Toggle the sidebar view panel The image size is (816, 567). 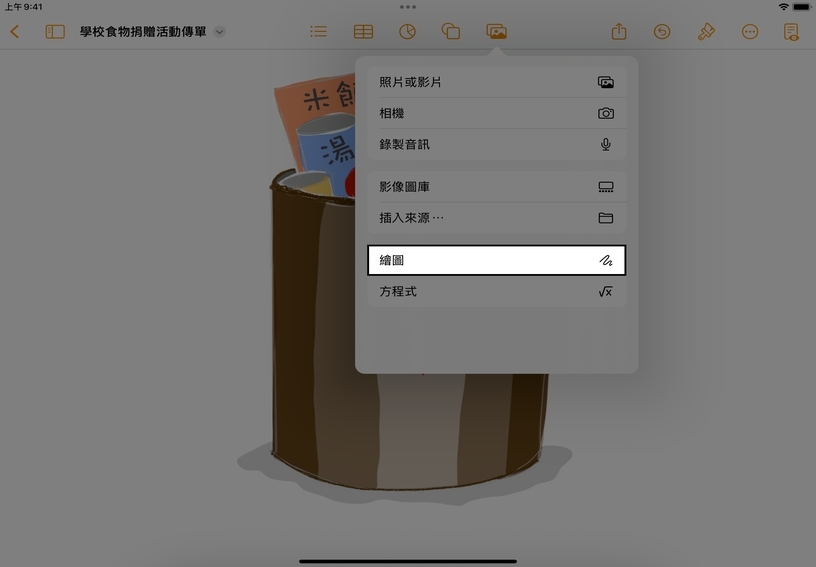pyautogui.click(x=55, y=32)
